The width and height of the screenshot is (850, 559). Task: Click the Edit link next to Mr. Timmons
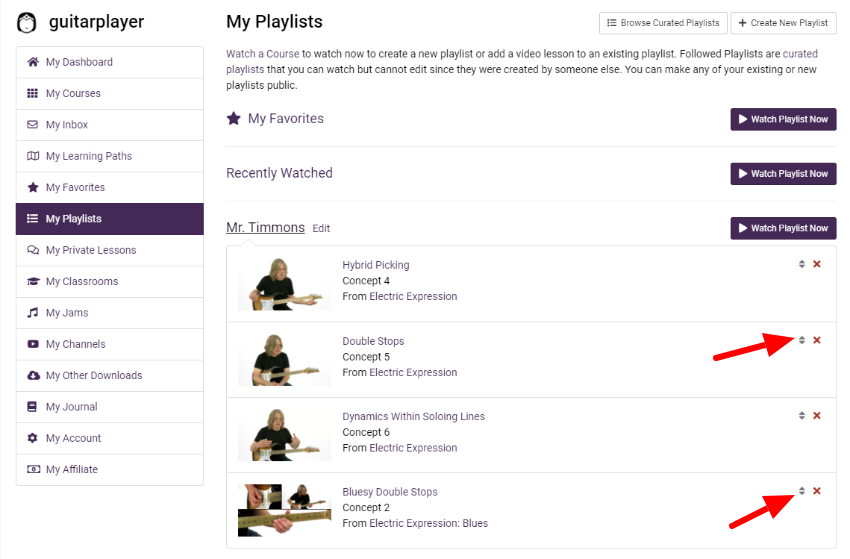tap(321, 228)
